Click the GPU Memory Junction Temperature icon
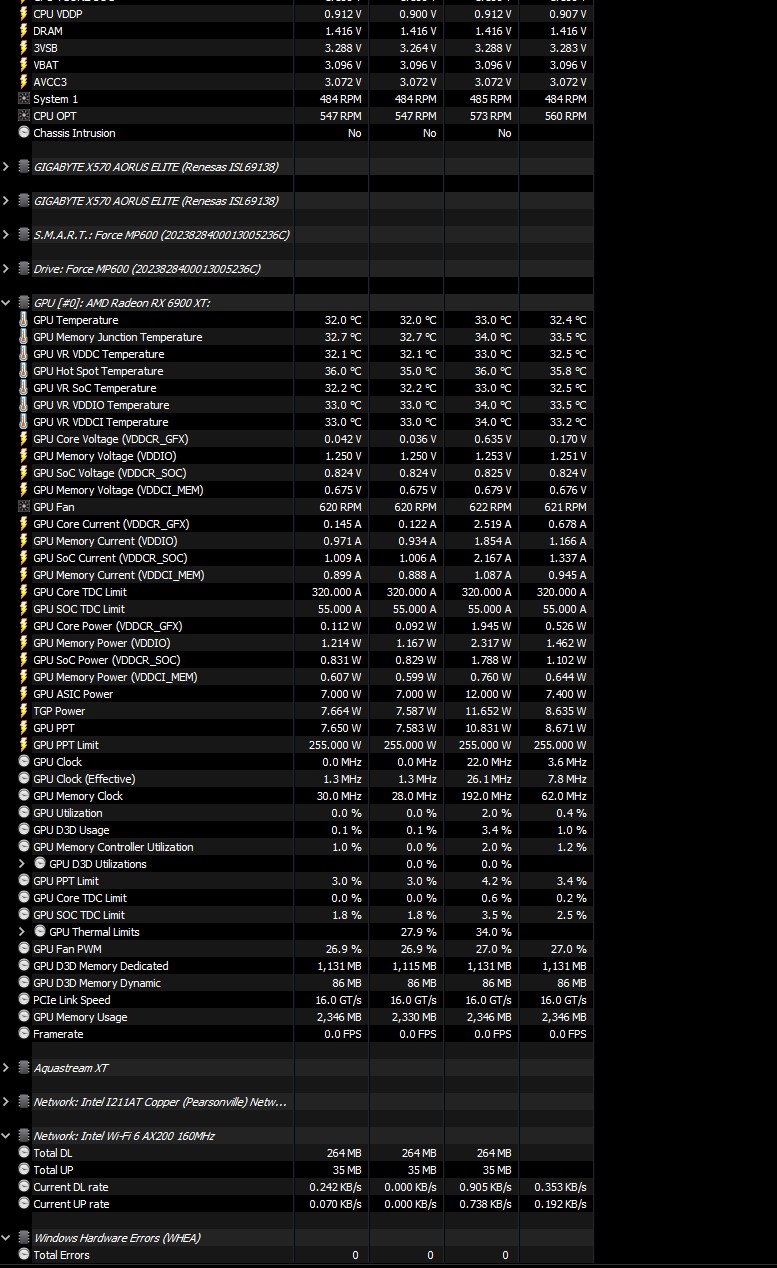This screenshot has height=1268, width=777. 24,337
